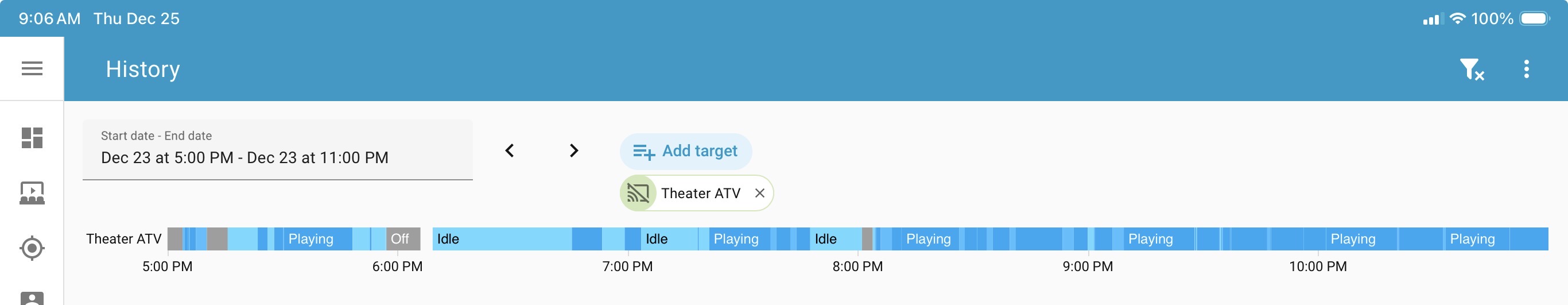The width and height of the screenshot is (1568, 305).
Task: Click the partially visible bottom sidebar icon
Action: (32, 298)
